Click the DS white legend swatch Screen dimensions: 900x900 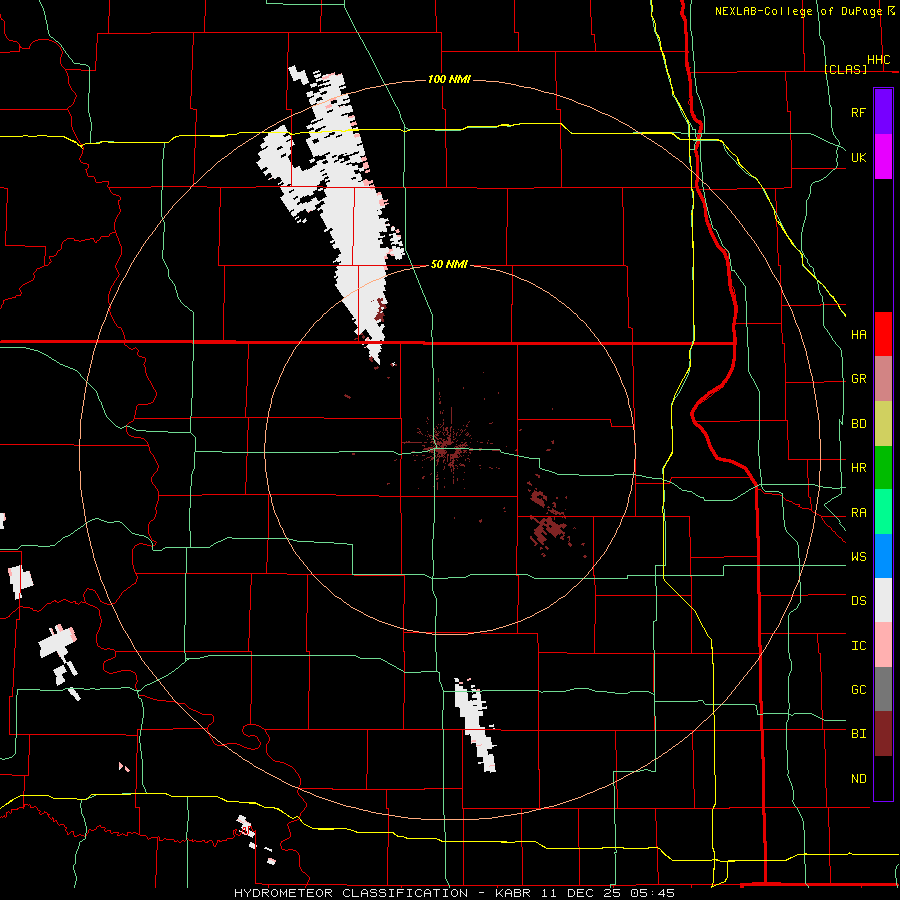883,600
